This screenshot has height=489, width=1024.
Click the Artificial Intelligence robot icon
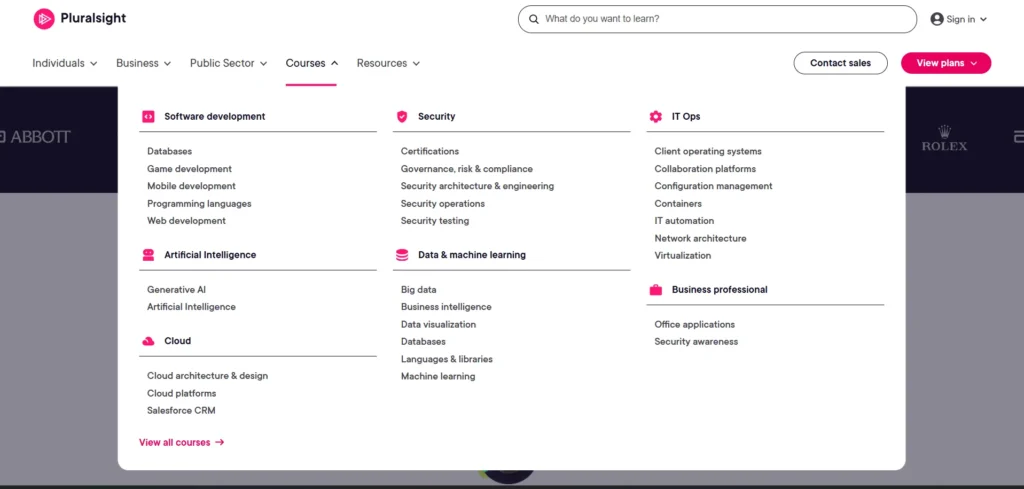click(x=148, y=255)
